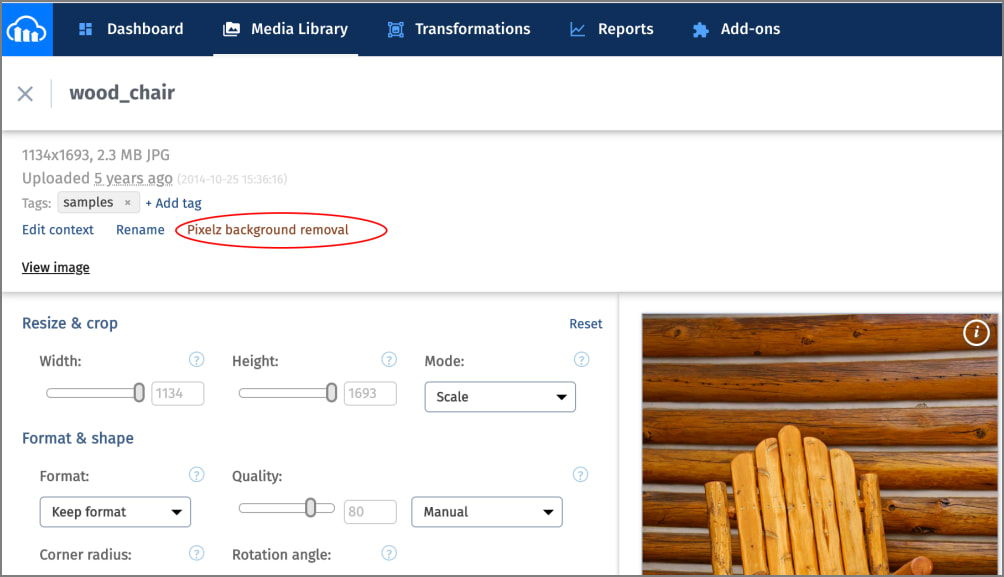1004x577 pixels.
Task: Go to Transformations tab
Action: (459, 29)
